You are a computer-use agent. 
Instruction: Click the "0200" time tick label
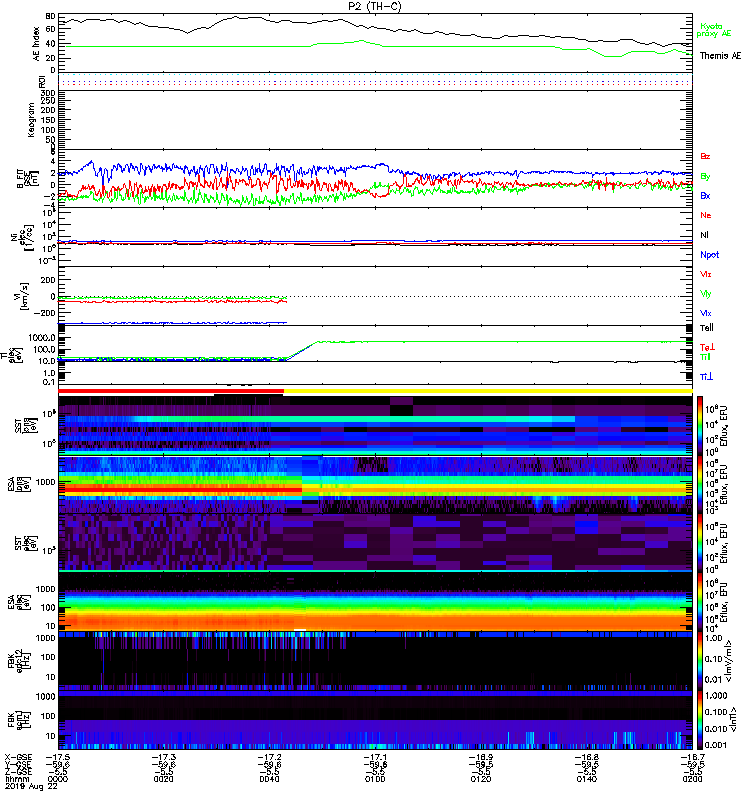[x=692, y=779]
